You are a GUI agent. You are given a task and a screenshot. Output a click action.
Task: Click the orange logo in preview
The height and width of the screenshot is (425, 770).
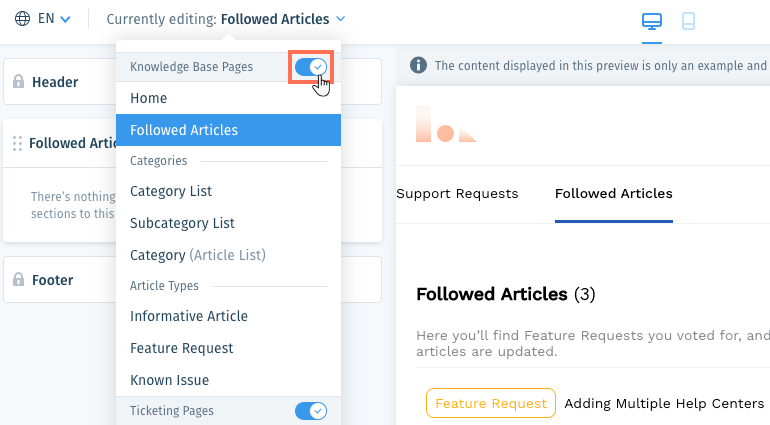coord(446,124)
